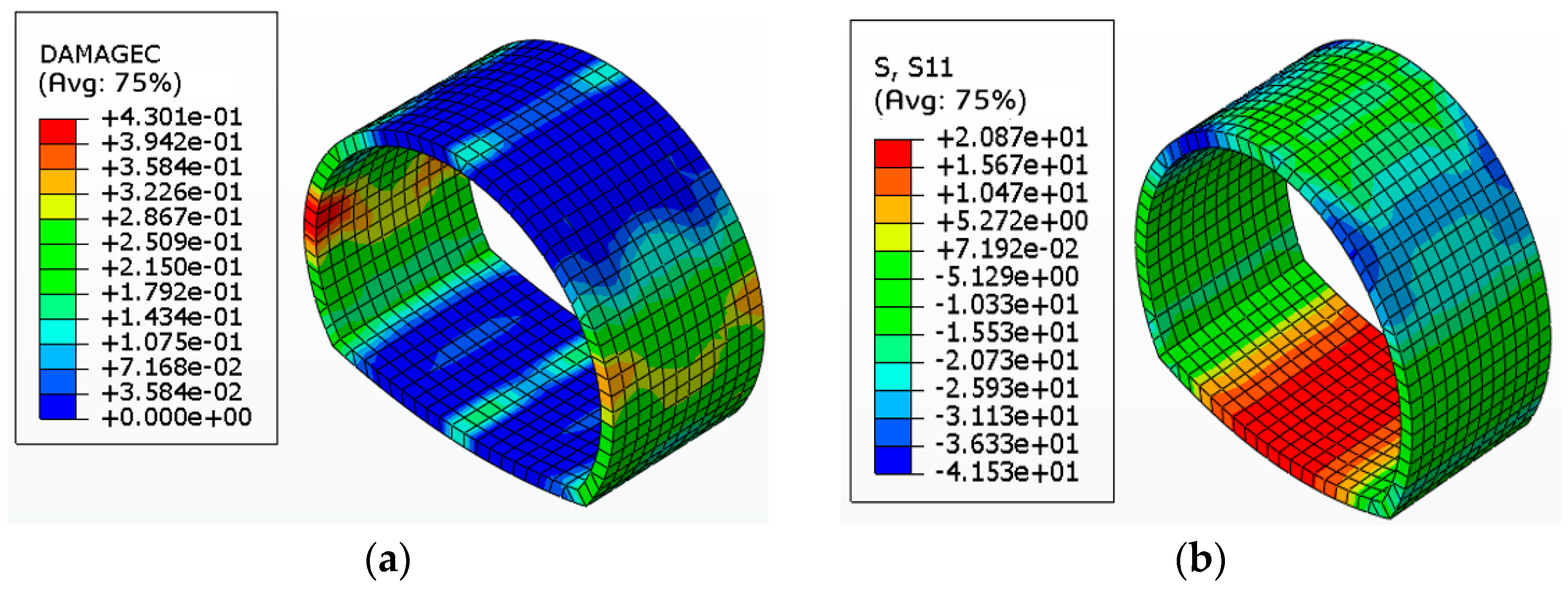1568x591 pixels.
Task: Click the +4.301e-01 maximum damage value
Action: coord(172,117)
